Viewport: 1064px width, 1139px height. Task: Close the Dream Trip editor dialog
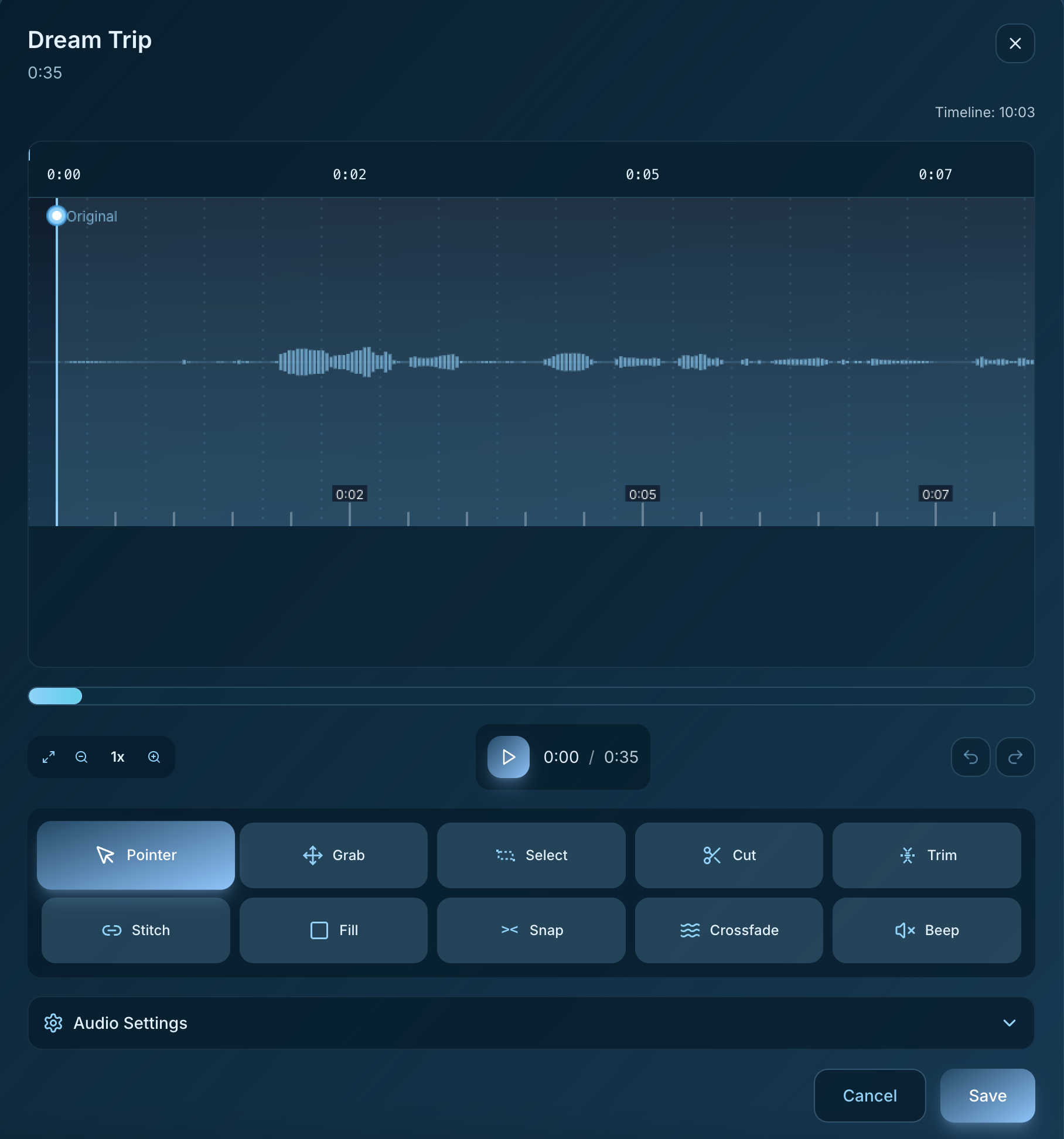pyautogui.click(x=1015, y=43)
